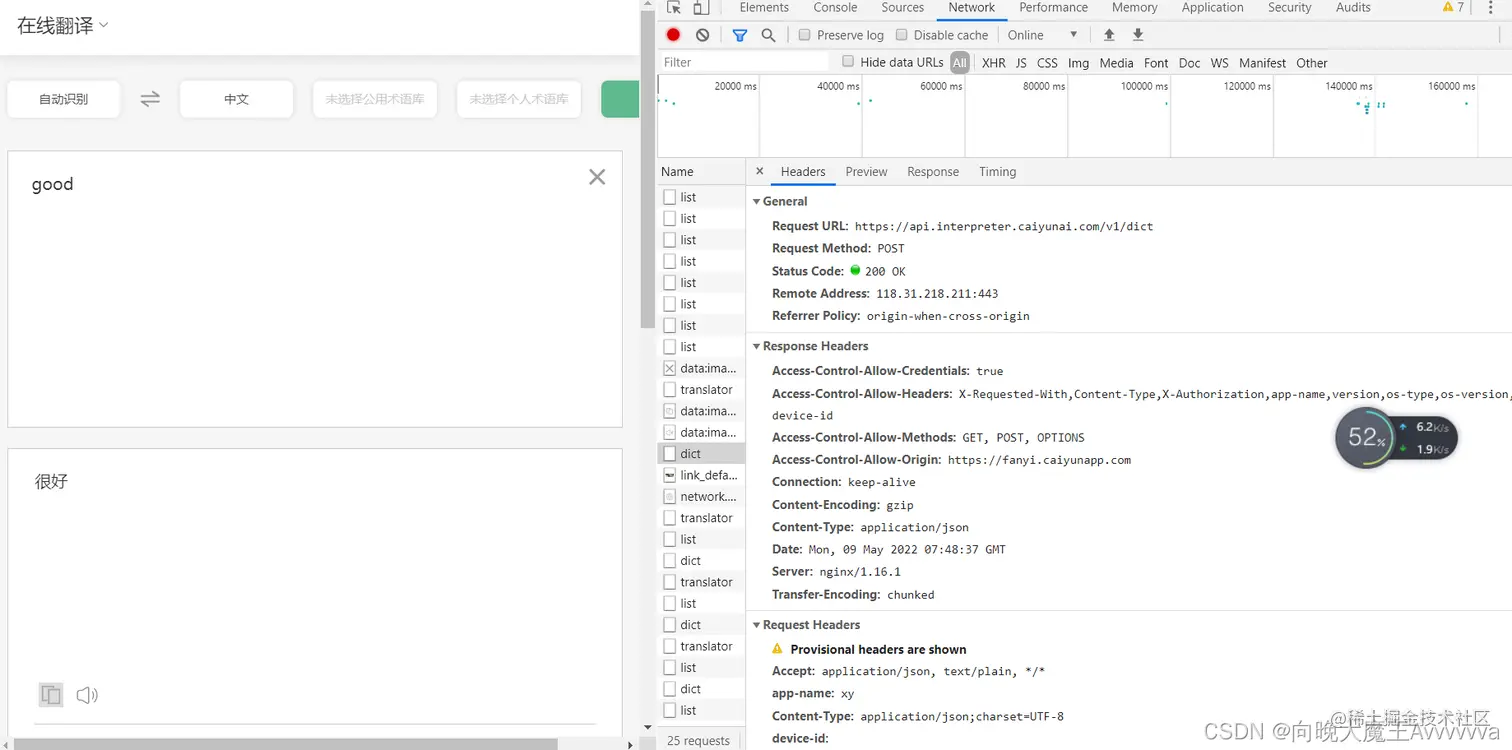The image size is (1512, 750).
Task: Filter requests by Doc type
Action: point(1189,62)
